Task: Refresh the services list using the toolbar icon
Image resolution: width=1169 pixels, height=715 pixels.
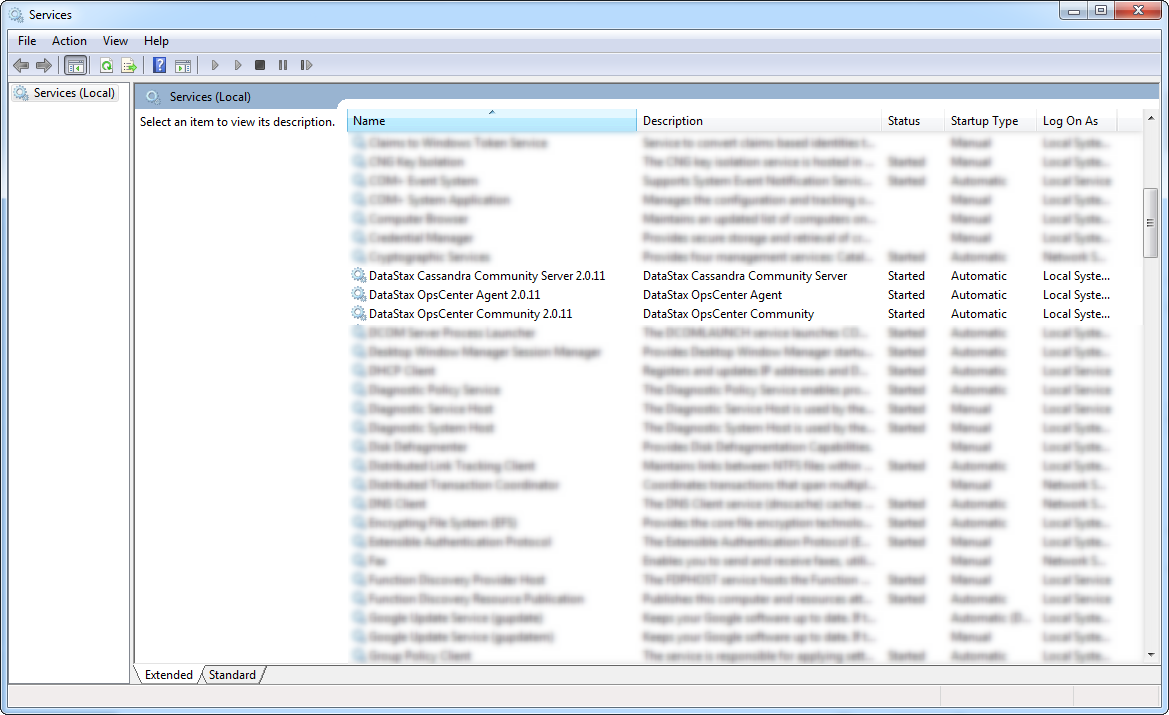Action: pyautogui.click(x=107, y=66)
